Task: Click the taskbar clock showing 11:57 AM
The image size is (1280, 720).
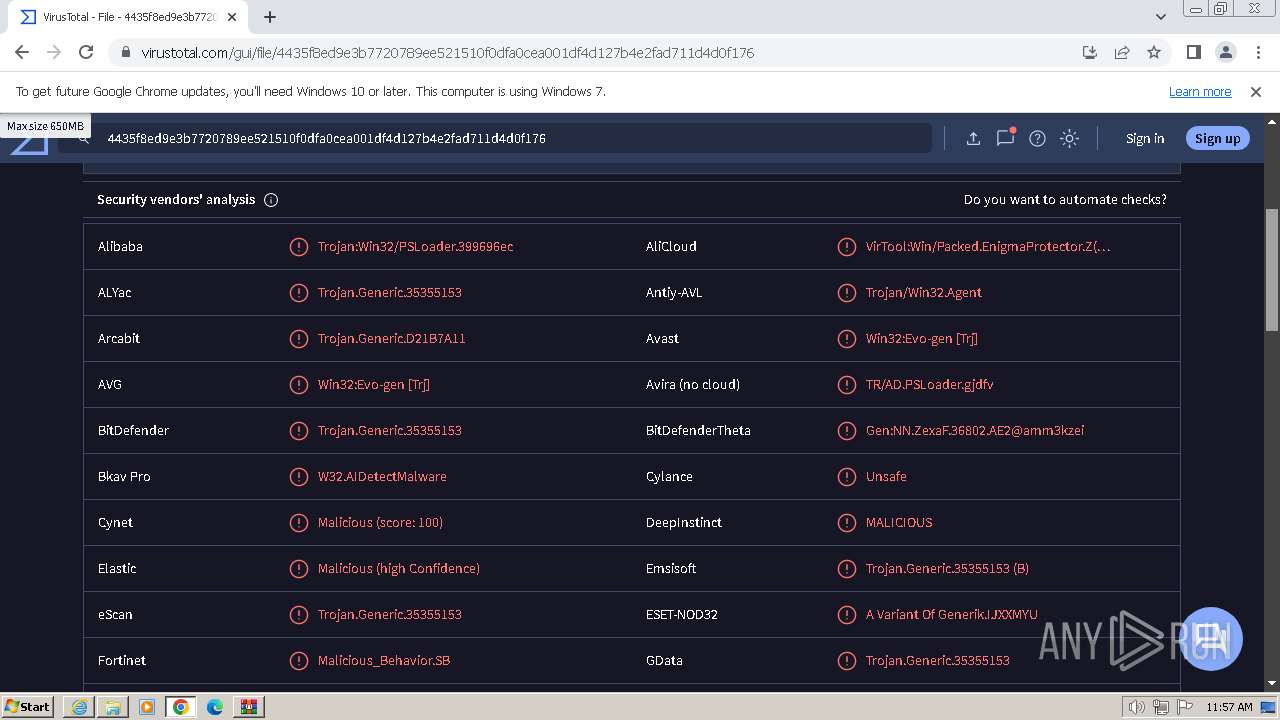Action: [x=1229, y=707]
